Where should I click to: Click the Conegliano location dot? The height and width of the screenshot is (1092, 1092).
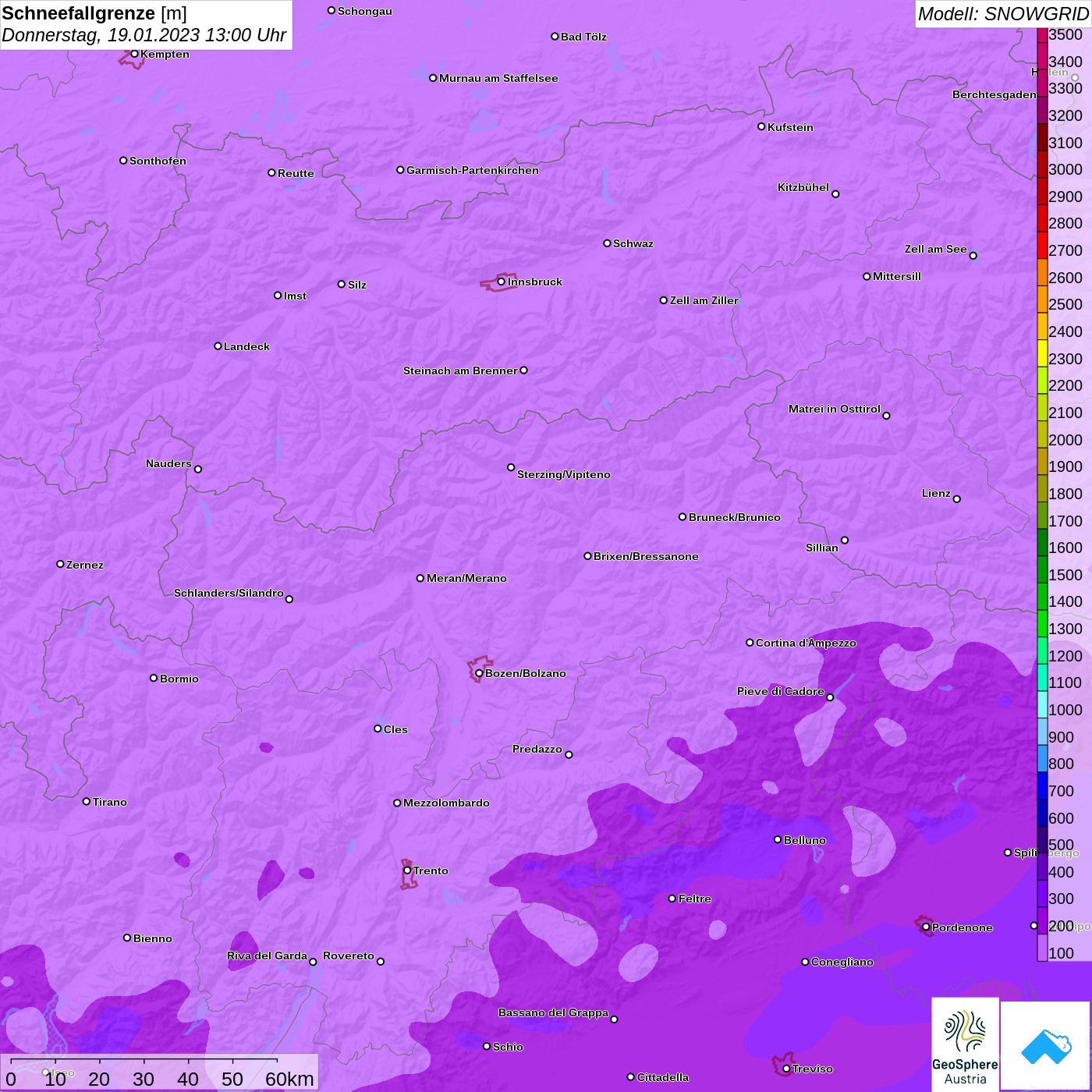[805, 962]
